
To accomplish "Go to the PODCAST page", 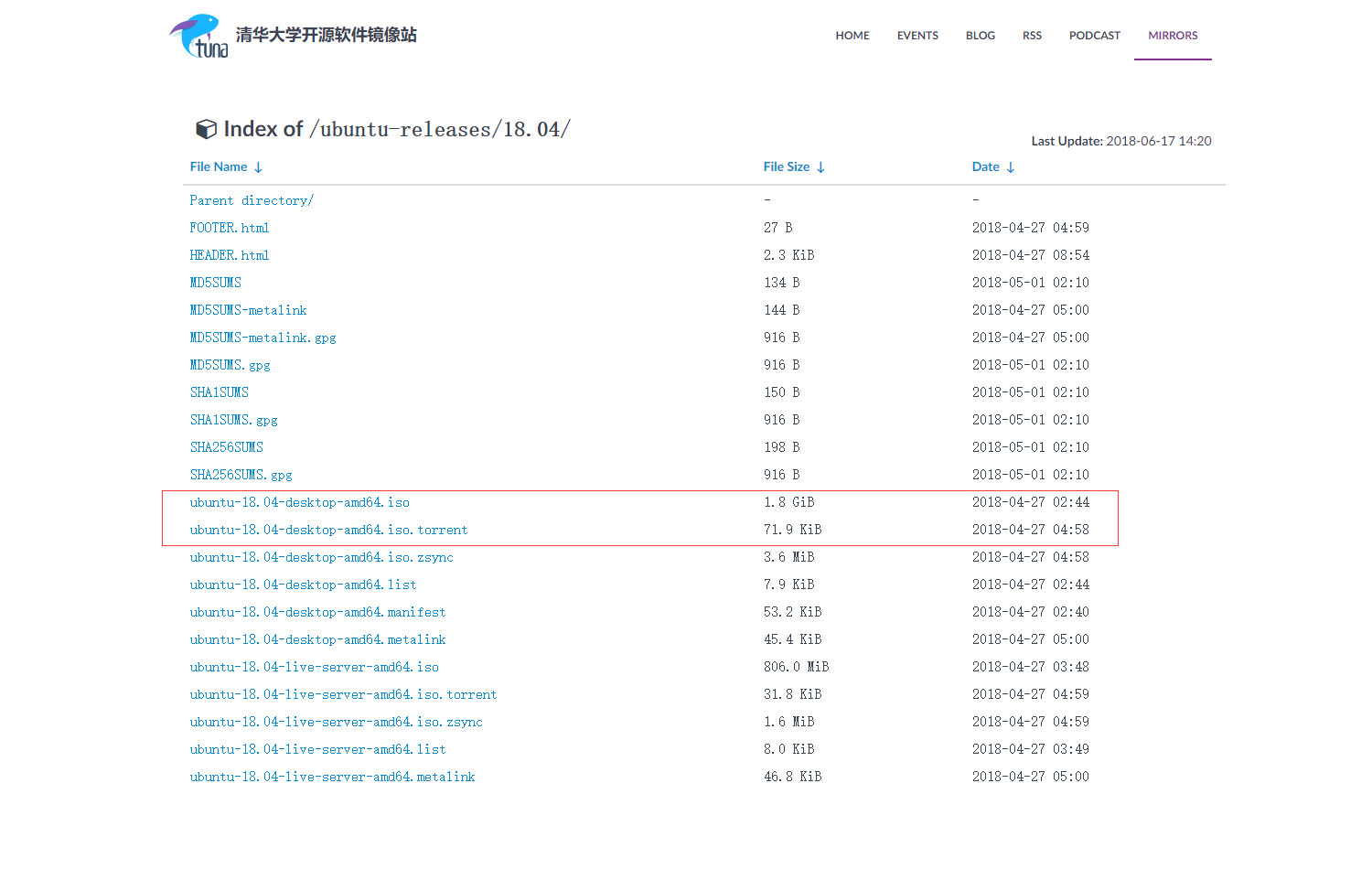I will coord(1095,36).
